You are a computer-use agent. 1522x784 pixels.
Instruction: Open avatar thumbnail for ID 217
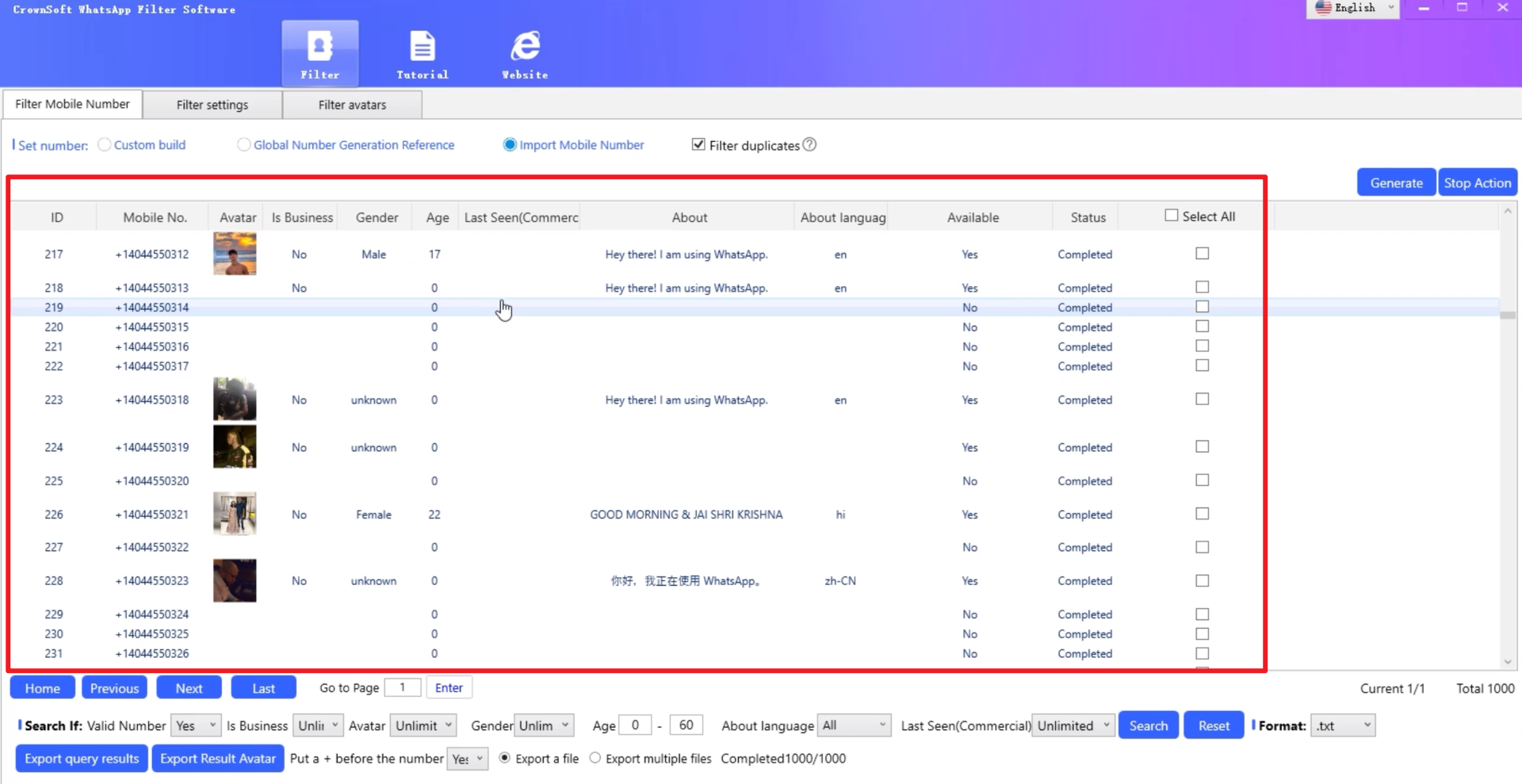tap(235, 254)
